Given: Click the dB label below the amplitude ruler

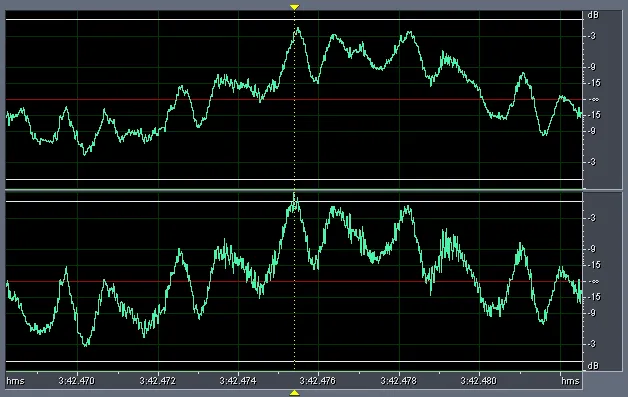Looking at the screenshot, I should click(x=593, y=365).
